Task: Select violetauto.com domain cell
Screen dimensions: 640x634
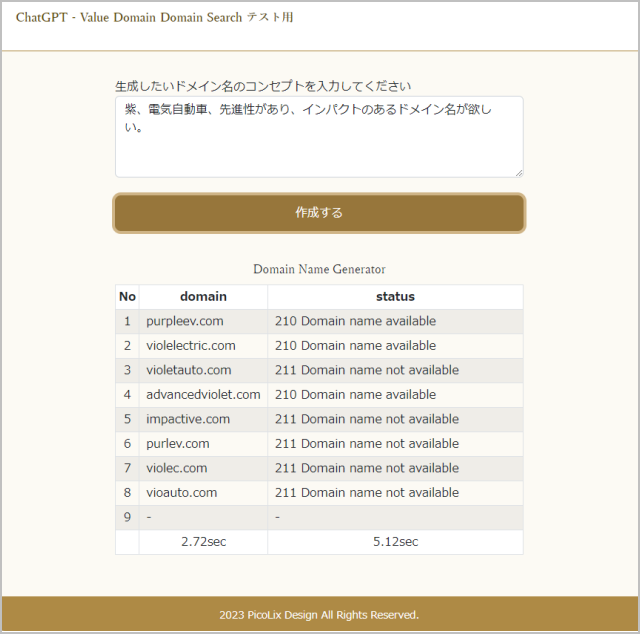Action: 203,370
